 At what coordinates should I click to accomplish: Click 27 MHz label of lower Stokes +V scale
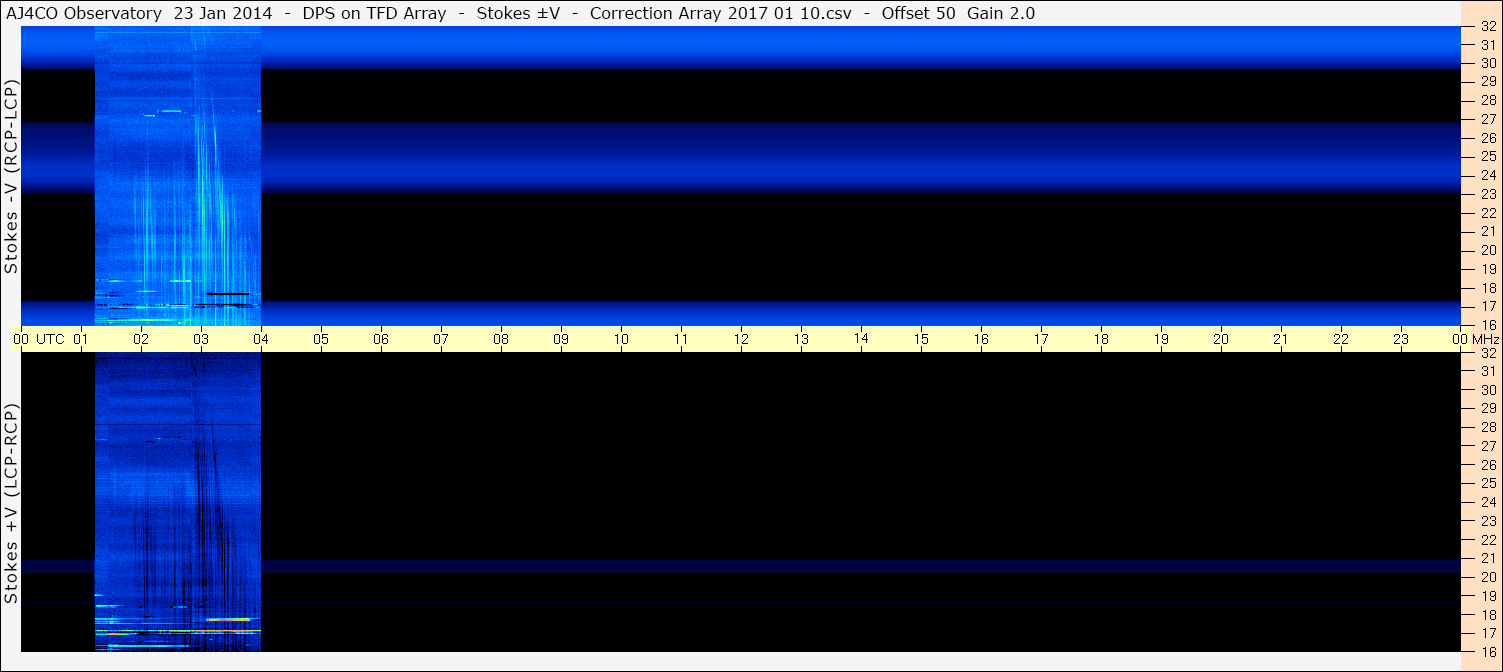pyautogui.click(x=1487, y=446)
